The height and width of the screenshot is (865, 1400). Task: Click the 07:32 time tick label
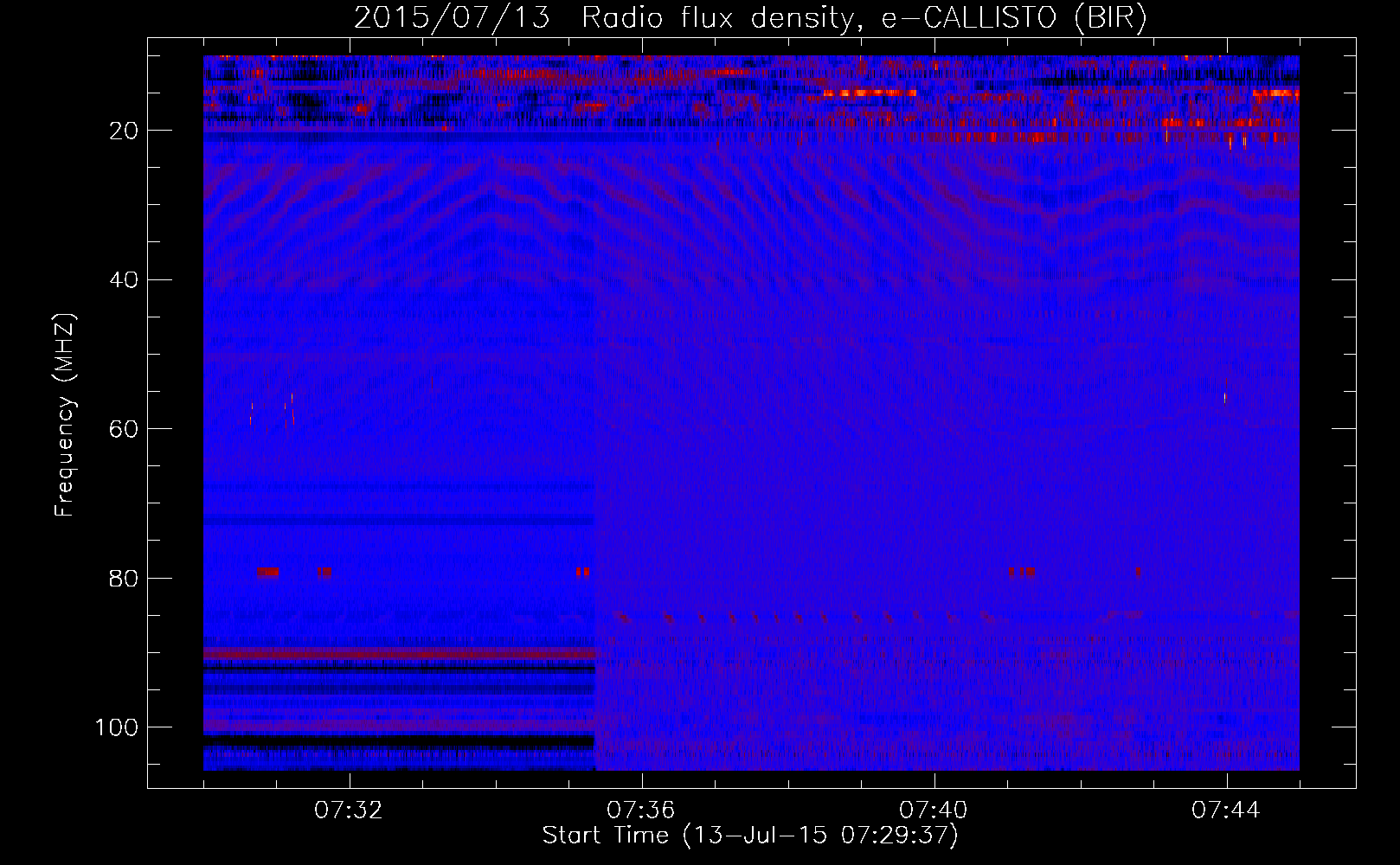(349, 811)
